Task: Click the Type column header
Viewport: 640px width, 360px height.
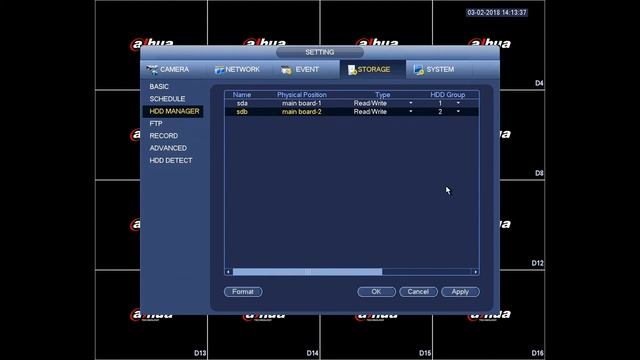Action: coord(382,94)
